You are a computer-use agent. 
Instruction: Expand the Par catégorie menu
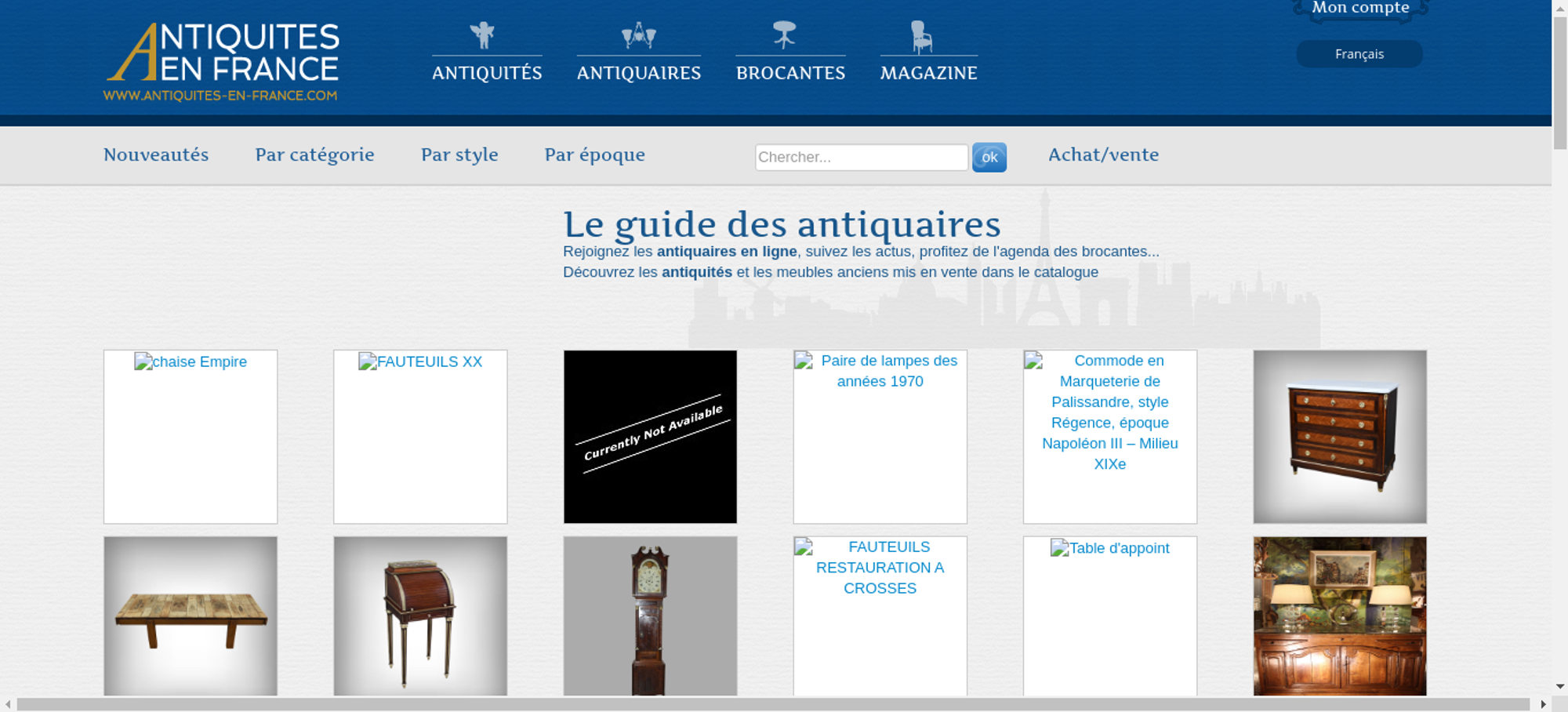[x=314, y=154]
